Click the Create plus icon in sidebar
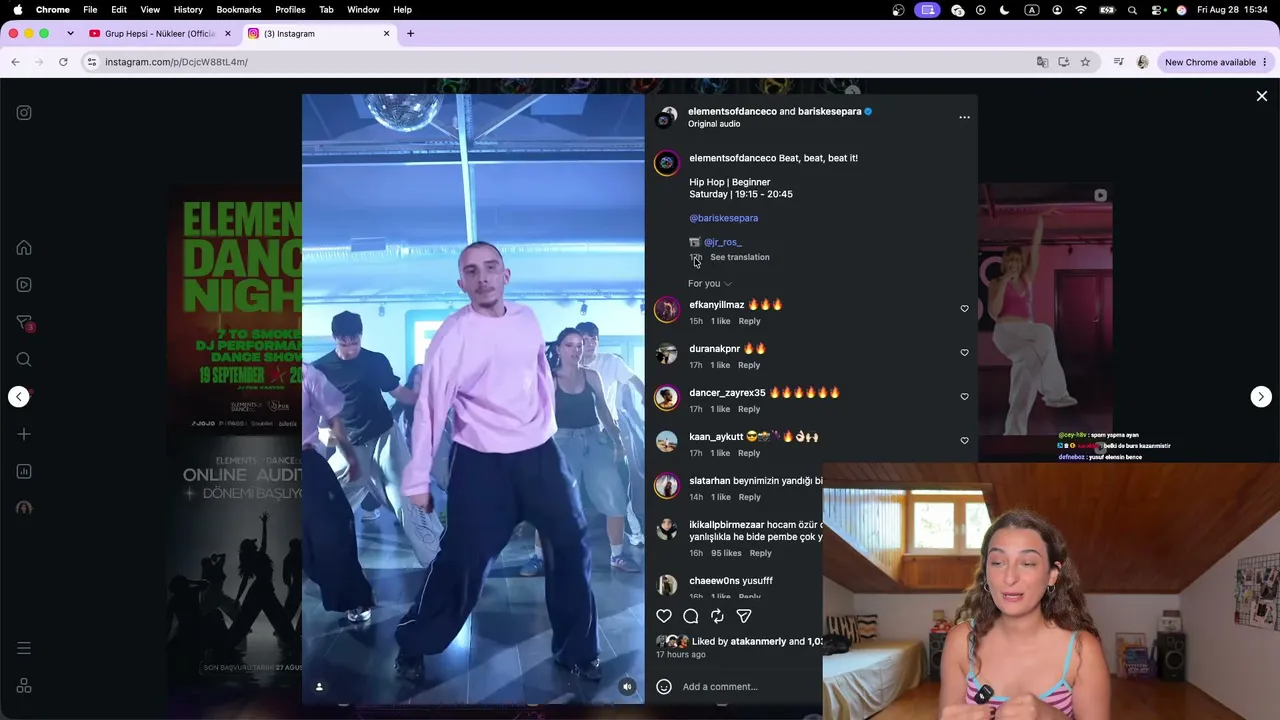This screenshot has height=720, width=1280. tap(24, 434)
